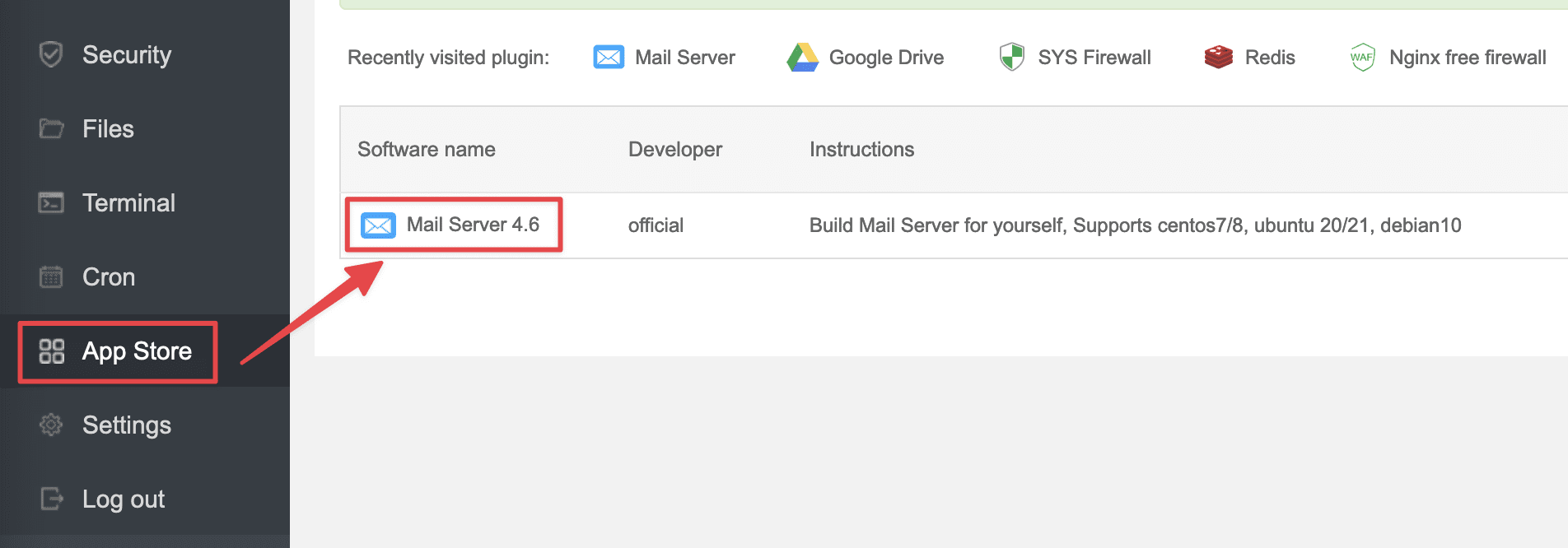Open the "Mail Server 4.6" software name link
This screenshot has width=1568, height=548.
pos(473,225)
